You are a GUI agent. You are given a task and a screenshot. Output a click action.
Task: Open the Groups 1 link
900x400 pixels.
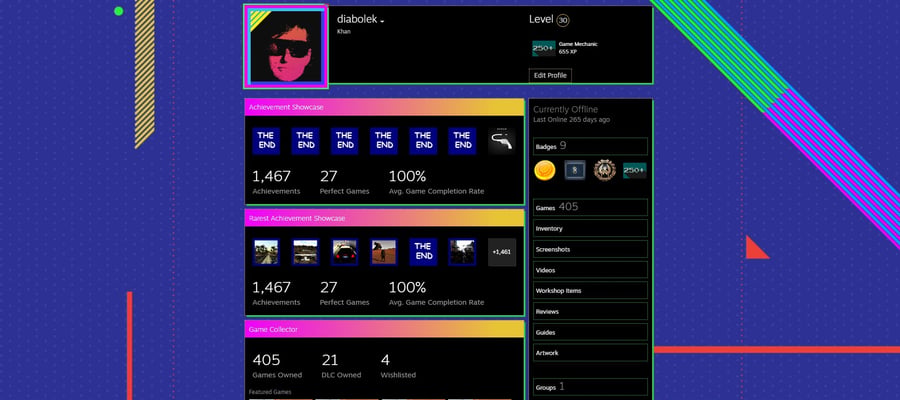coord(590,387)
